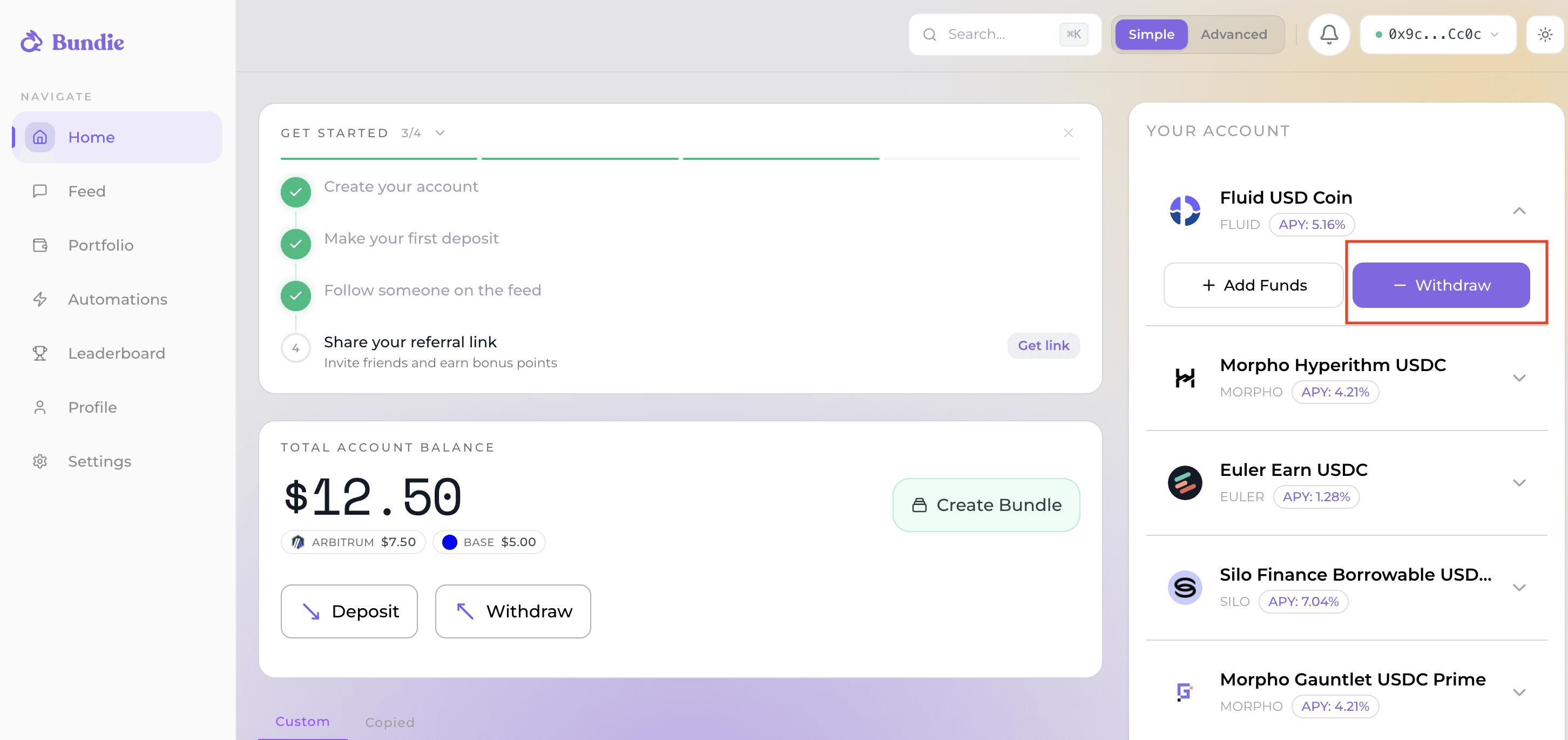Click the BASE $5.00 balance chip
This screenshot has width=1568, height=740.
pos(489,542)
